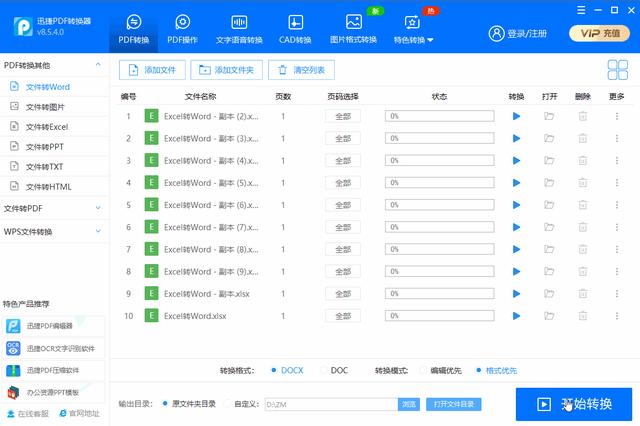Expand the 文件转PDF section
The width and height of the screenshot is (640, 426).
98,208
